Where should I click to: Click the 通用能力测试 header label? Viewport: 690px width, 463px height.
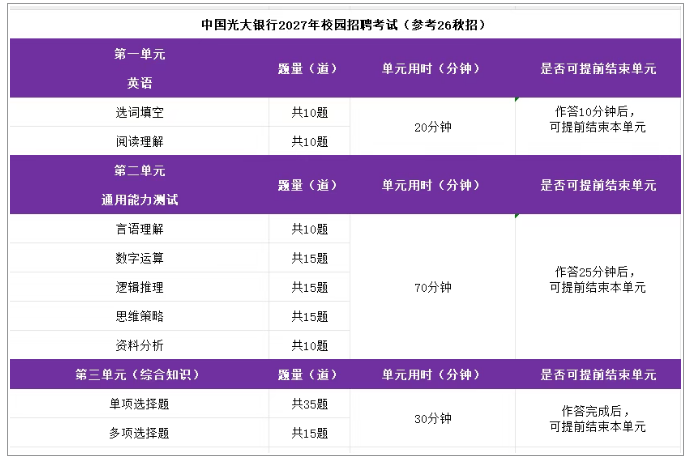(139, 199)
